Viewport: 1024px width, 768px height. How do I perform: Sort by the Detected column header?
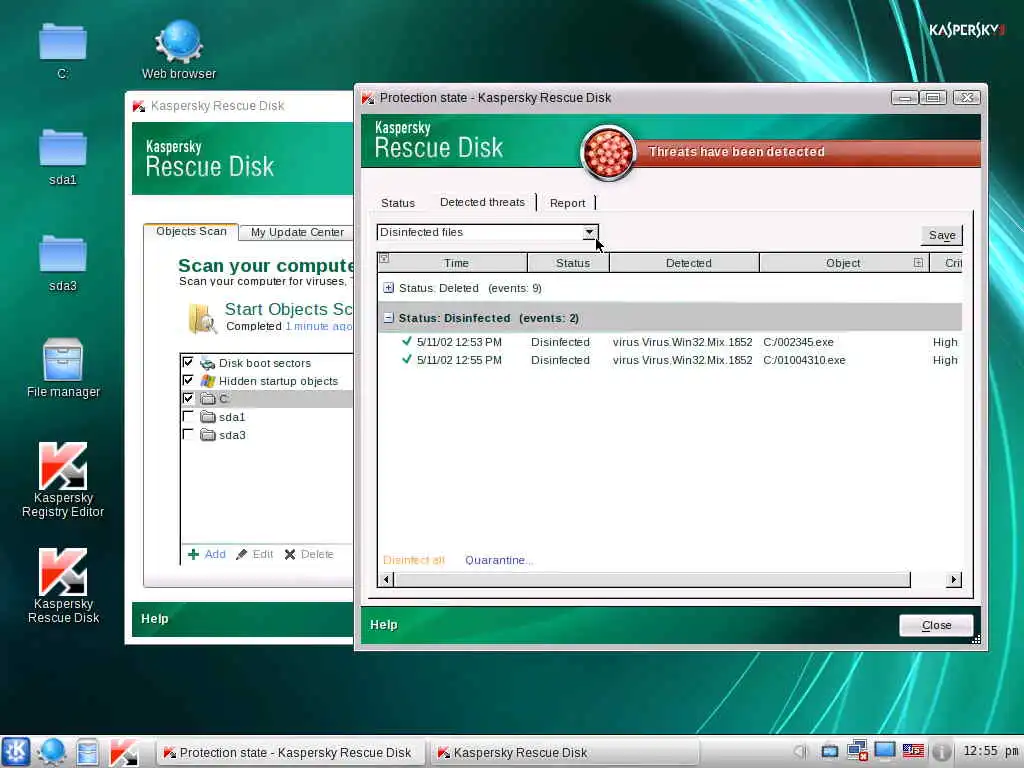pos(684,263)
